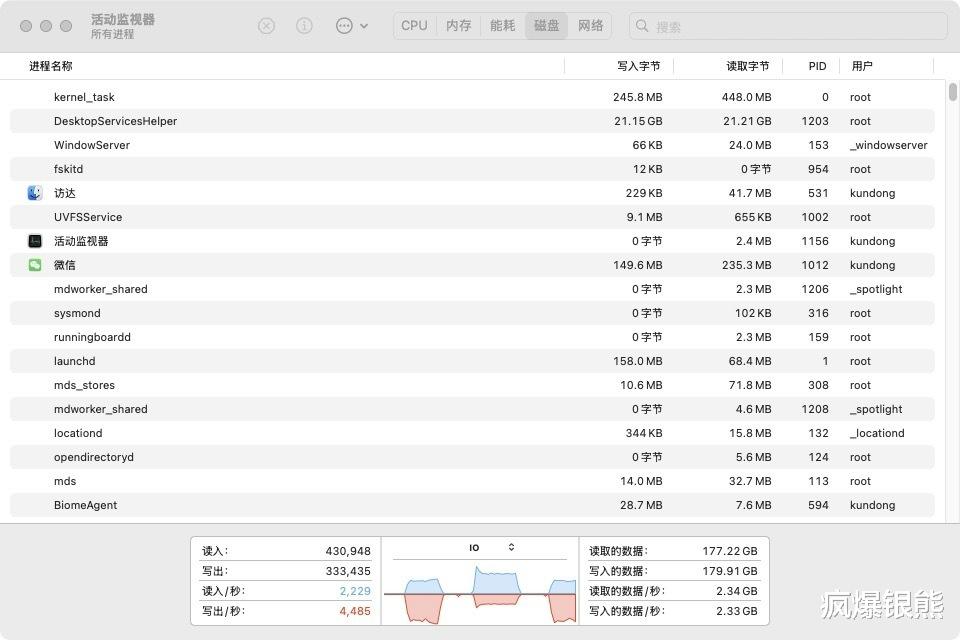Click PID 1203 cell
Image resolution: width=960 pixels, height=640 pixels.
(x=815, y=121)
